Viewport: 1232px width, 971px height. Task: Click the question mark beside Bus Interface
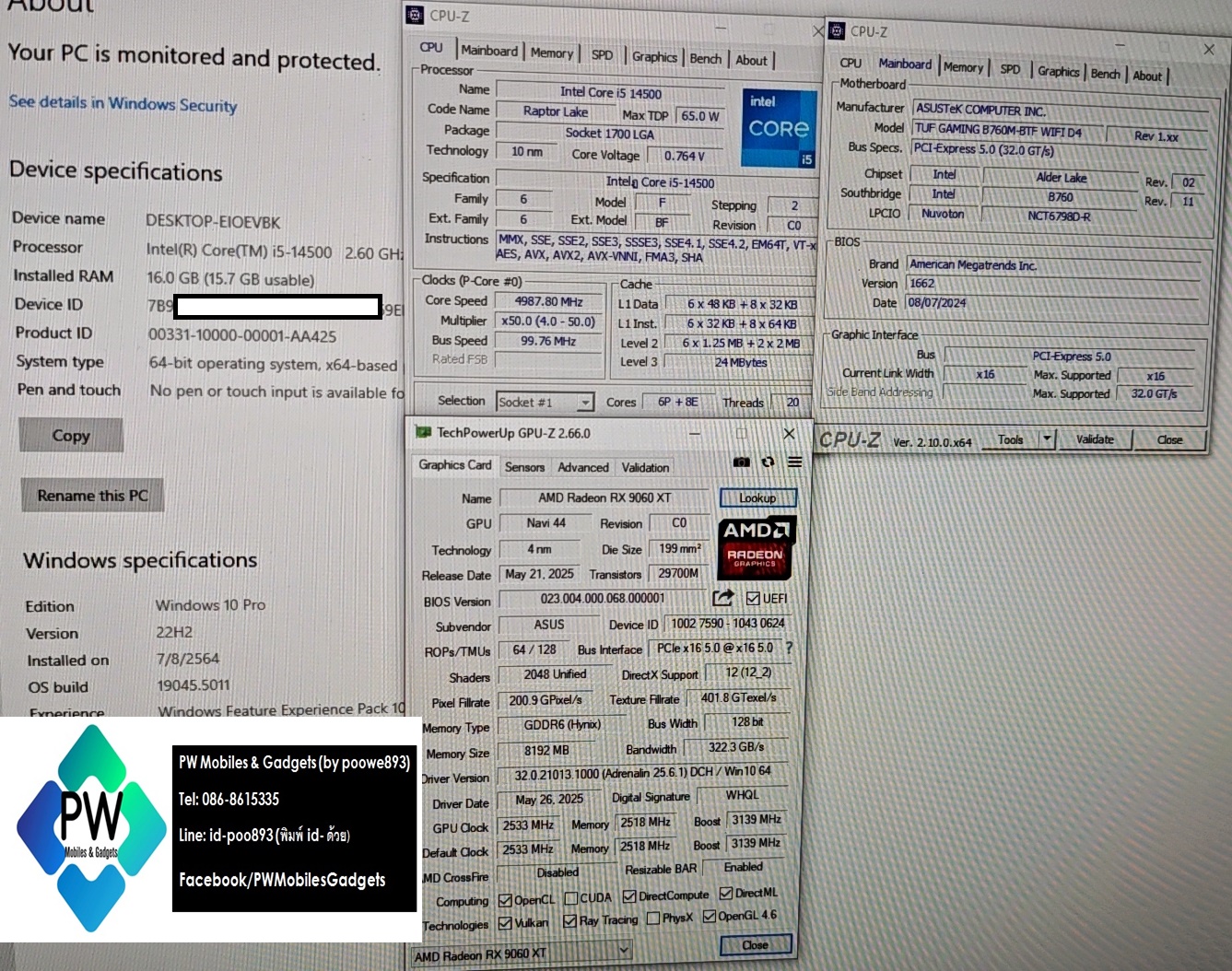(789, 648)
